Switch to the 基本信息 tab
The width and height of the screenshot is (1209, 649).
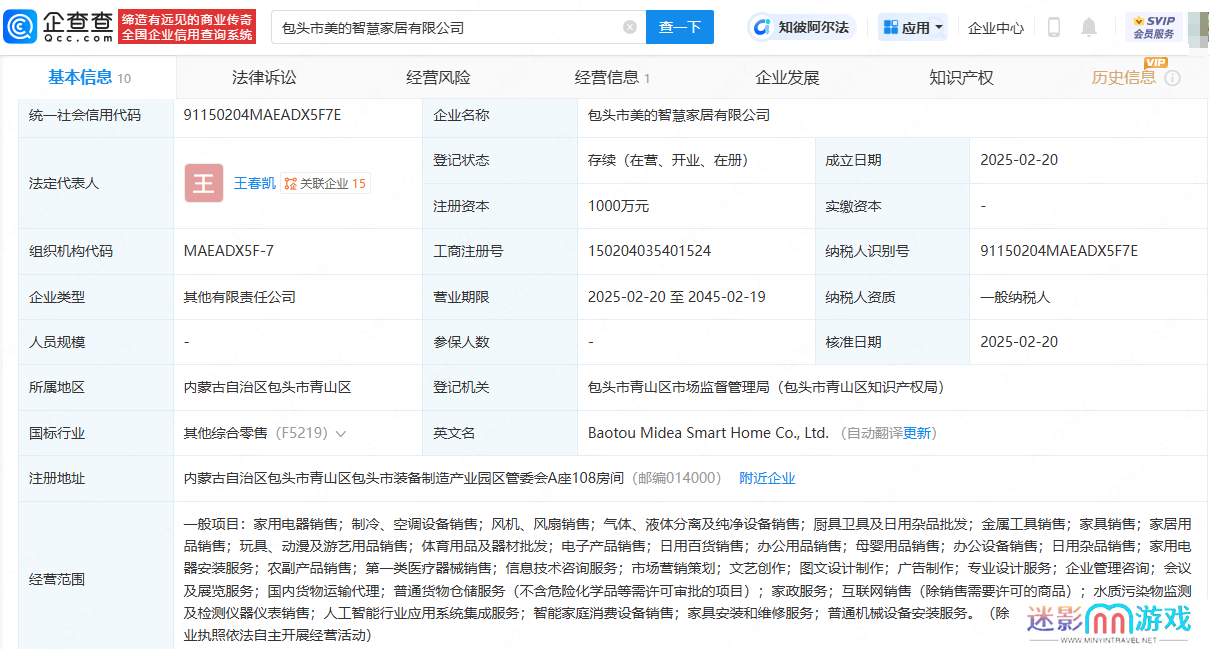(x=89, y=77)
